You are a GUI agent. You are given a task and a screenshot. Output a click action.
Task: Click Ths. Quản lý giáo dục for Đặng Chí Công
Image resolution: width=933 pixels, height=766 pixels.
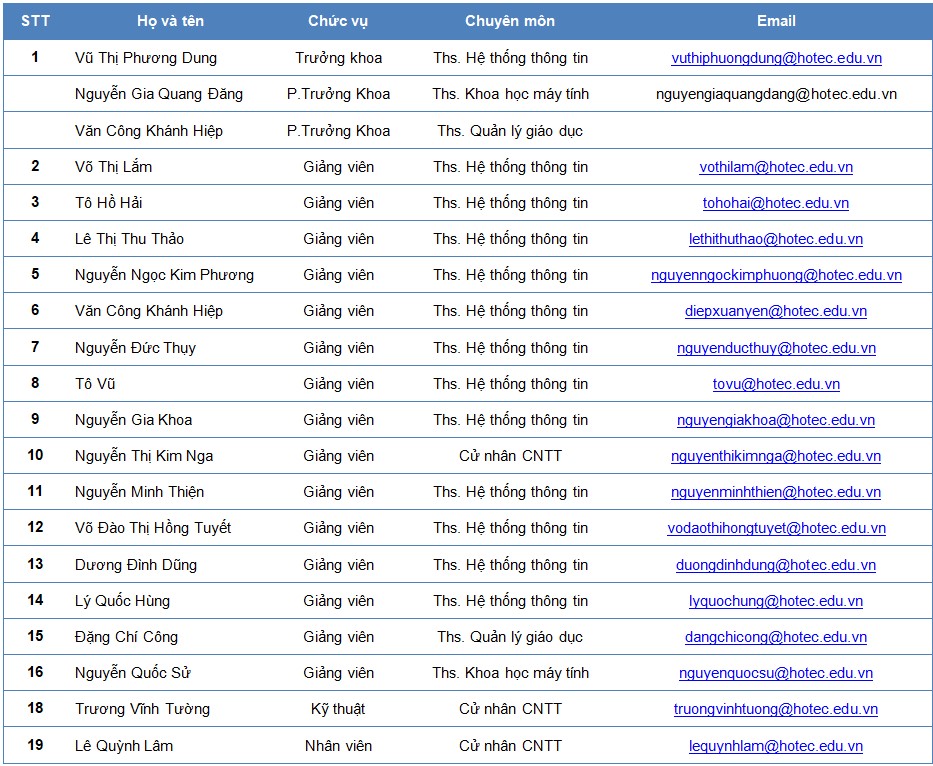(510, 637)
